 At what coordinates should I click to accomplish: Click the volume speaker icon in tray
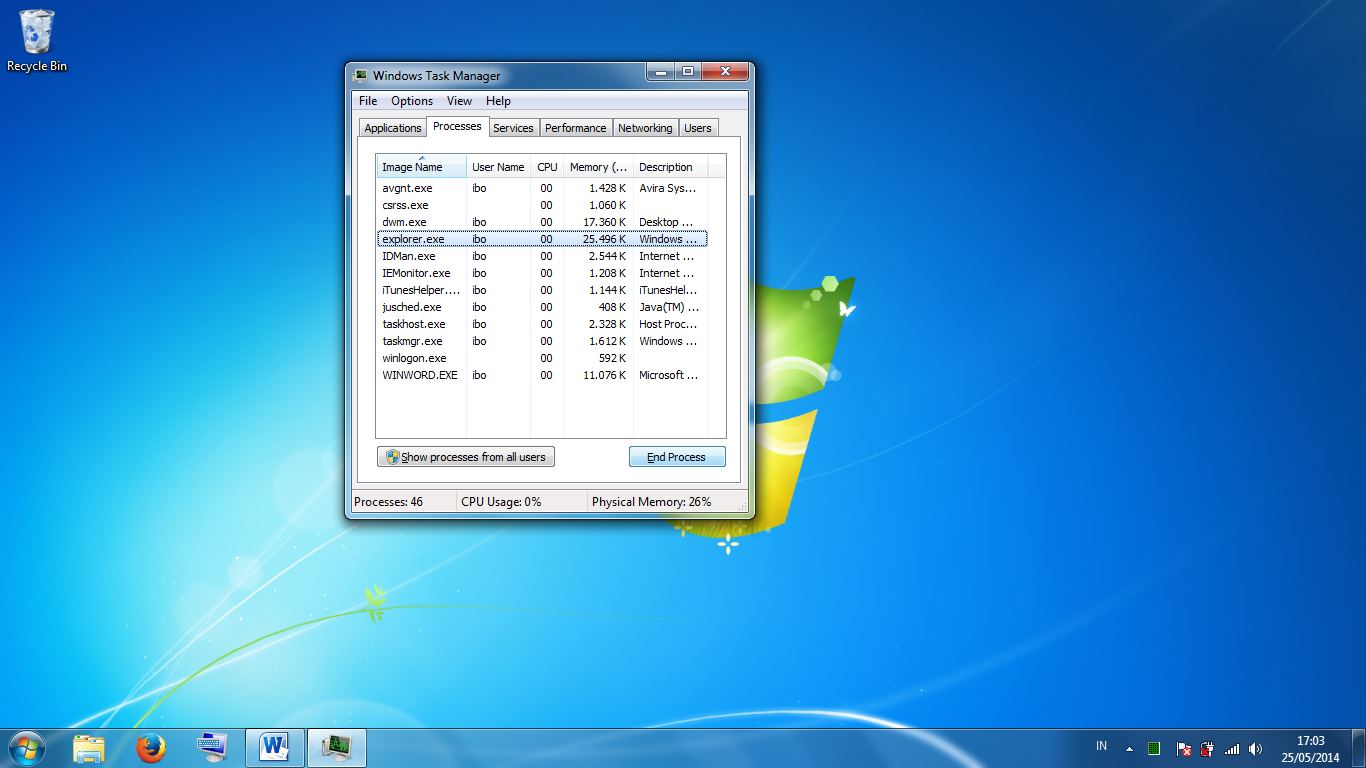[1257, 747]
